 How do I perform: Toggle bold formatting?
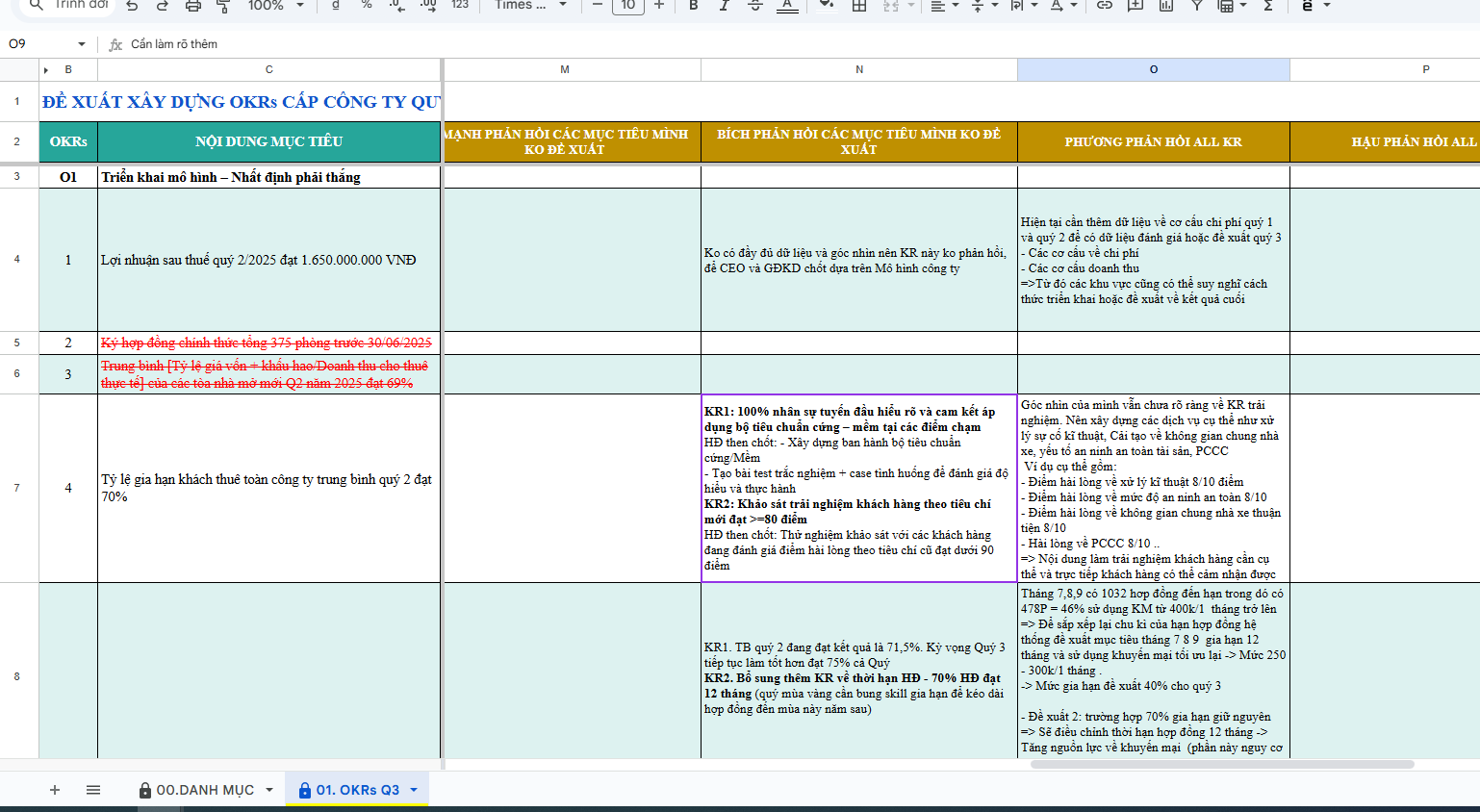(x=693, y=6)
